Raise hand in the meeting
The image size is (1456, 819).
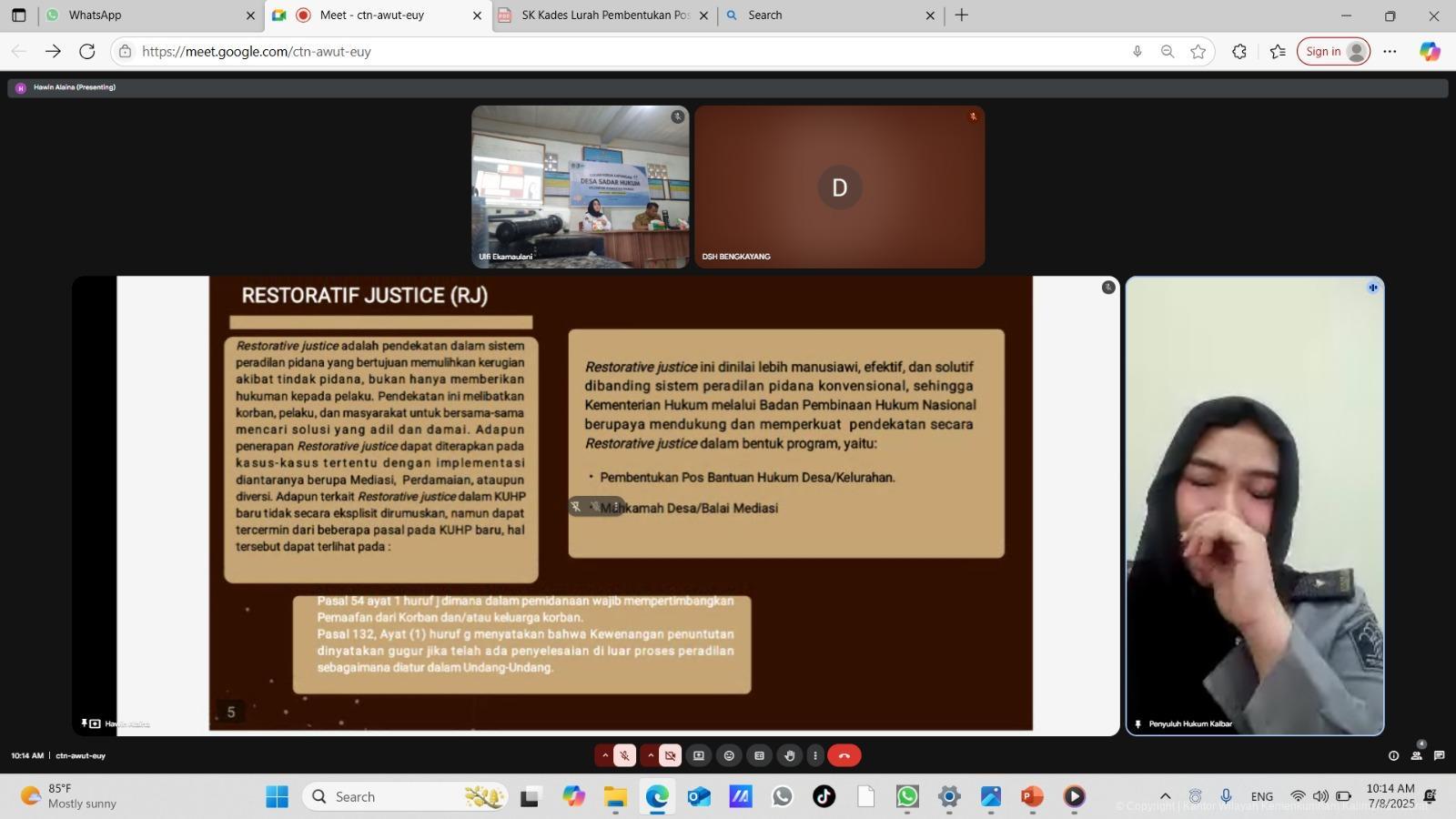point(789,755)
